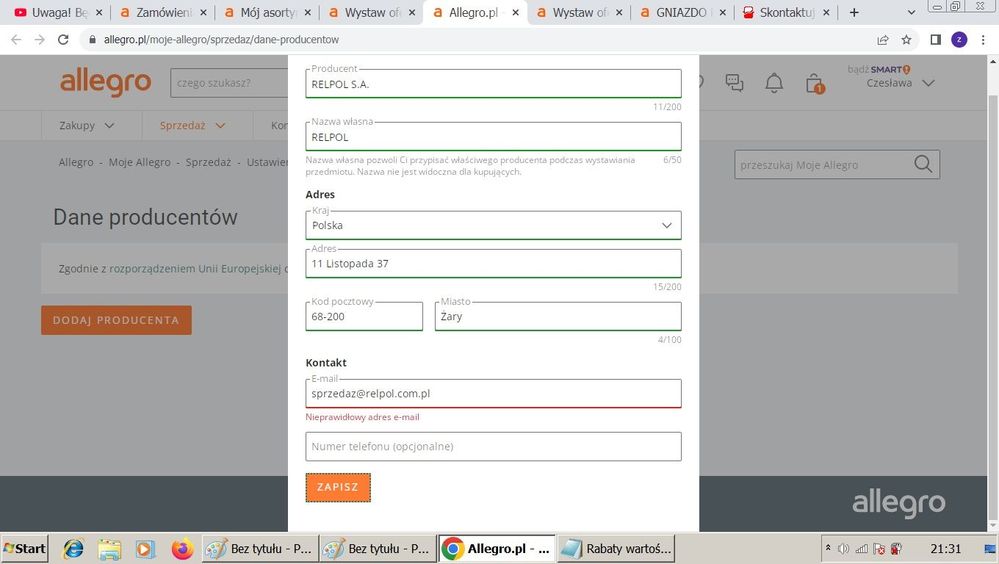This screenshot has height=564, width=999.
Task: Open File Explorer from taskbar
Action: coord(109,548)
